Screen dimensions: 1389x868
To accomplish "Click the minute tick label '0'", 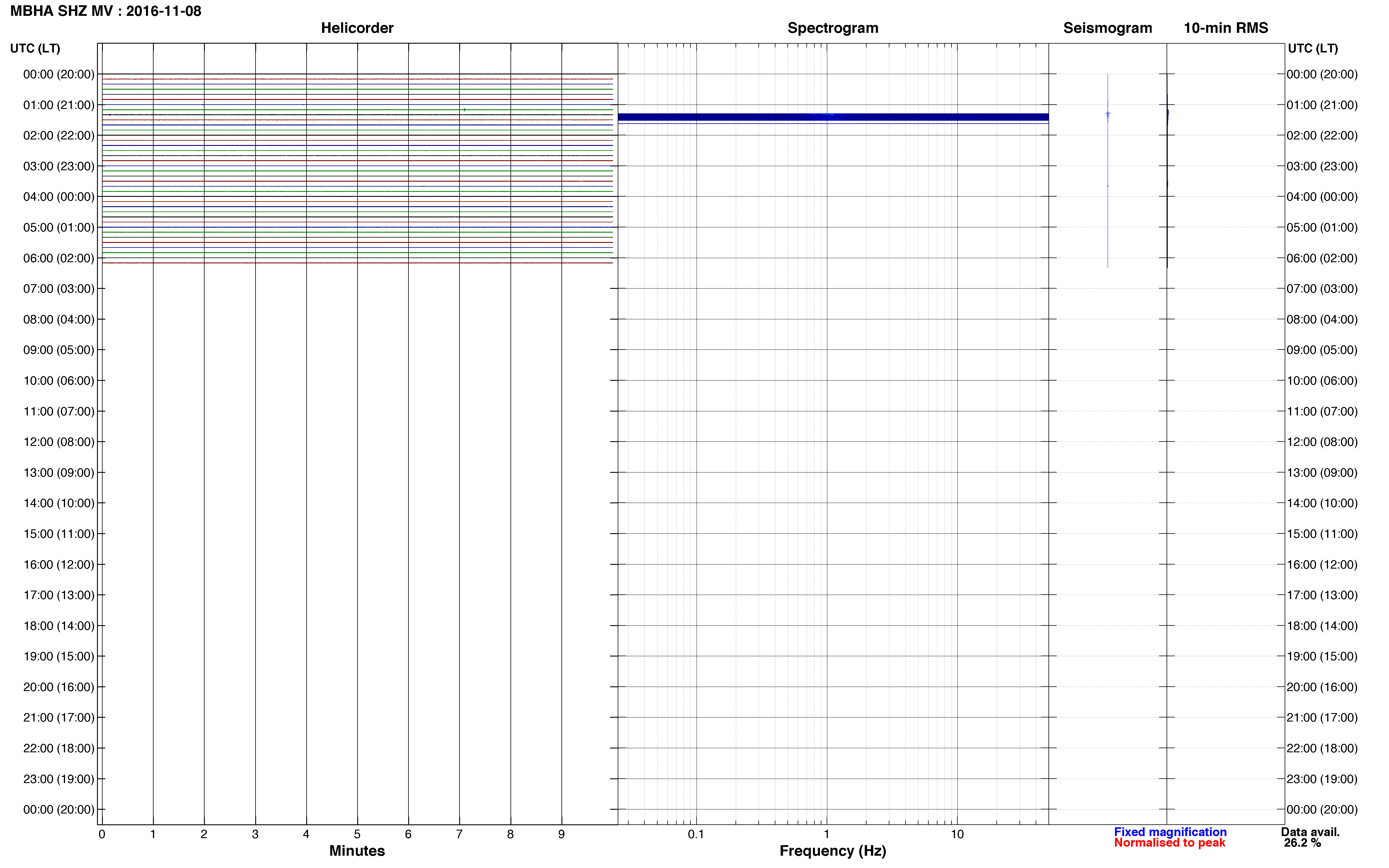I will click(x=102, y=835).
